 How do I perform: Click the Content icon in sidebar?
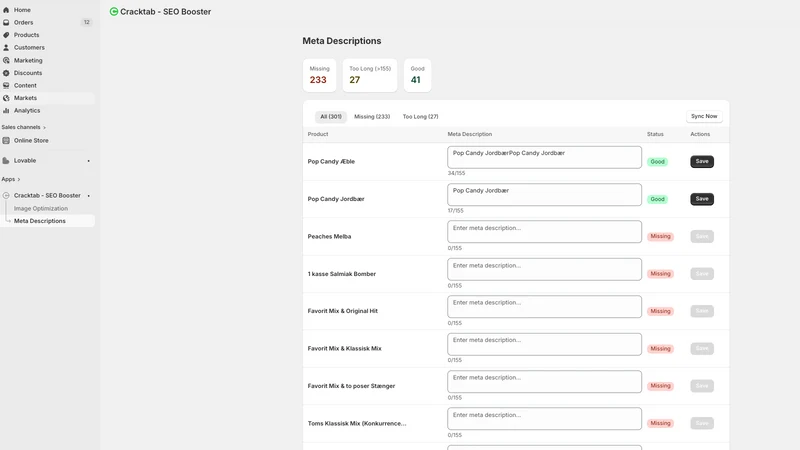click(6, 85)
